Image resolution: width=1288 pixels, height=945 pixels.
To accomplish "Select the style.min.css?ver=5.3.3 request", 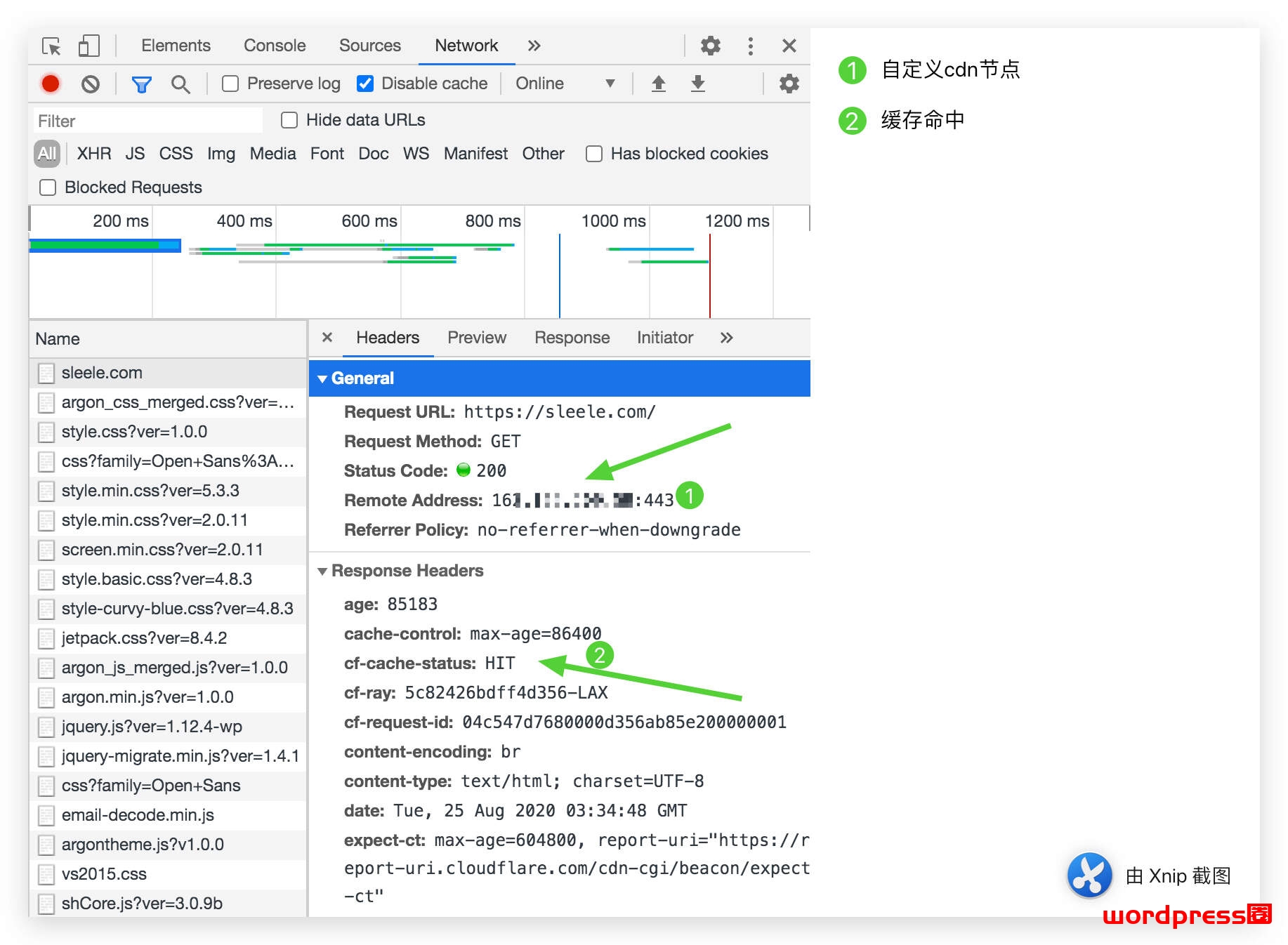I will point(168,491).
